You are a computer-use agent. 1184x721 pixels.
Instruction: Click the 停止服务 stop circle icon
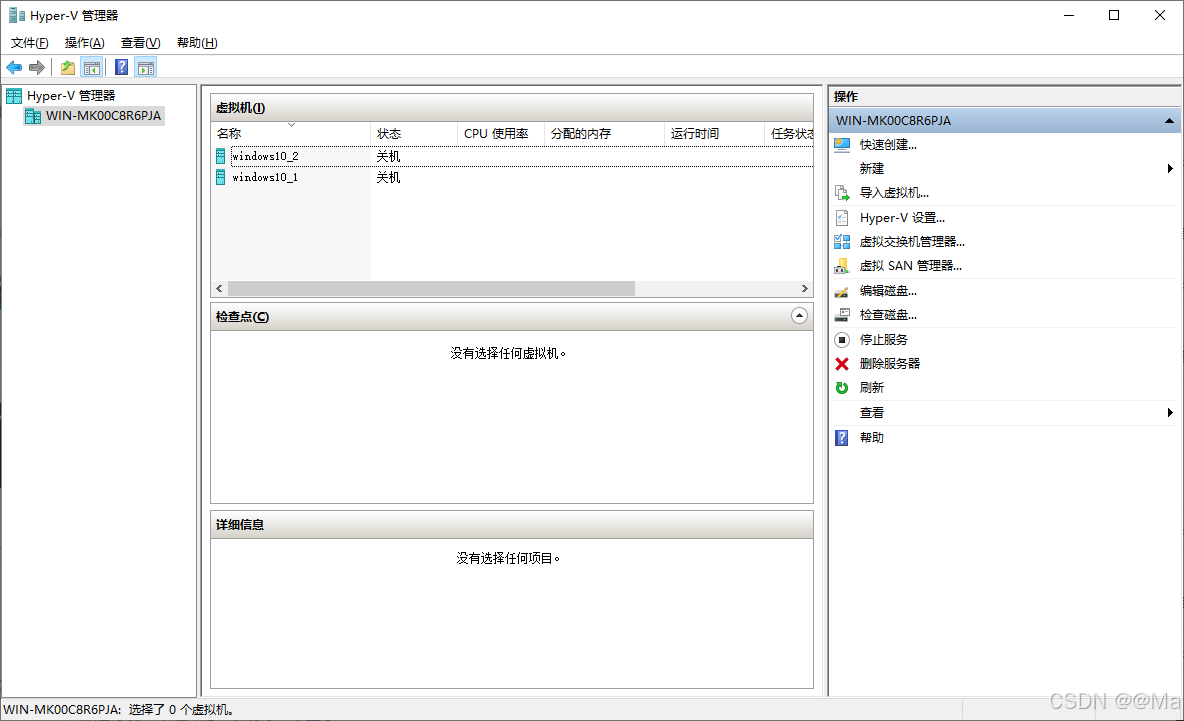(842, 340)
